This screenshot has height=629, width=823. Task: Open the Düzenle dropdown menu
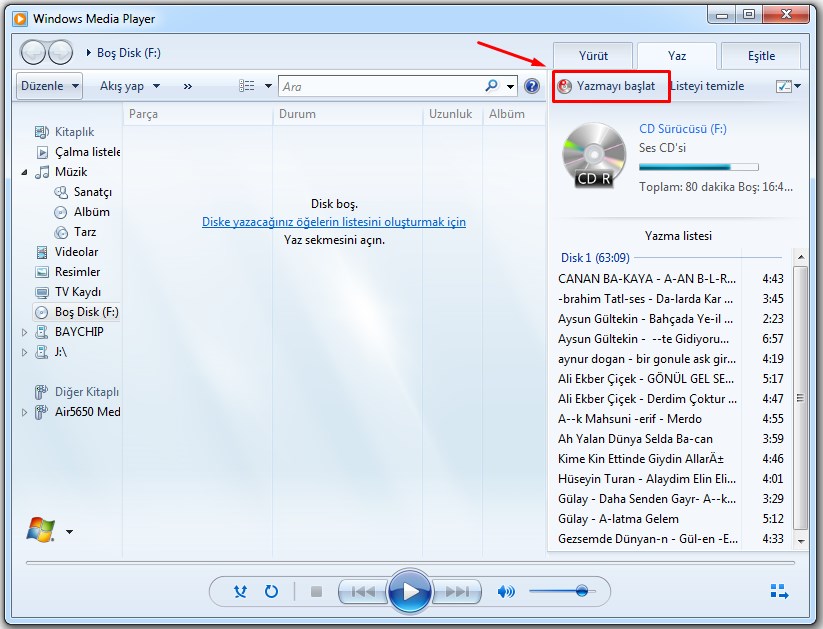pos(49,86)
